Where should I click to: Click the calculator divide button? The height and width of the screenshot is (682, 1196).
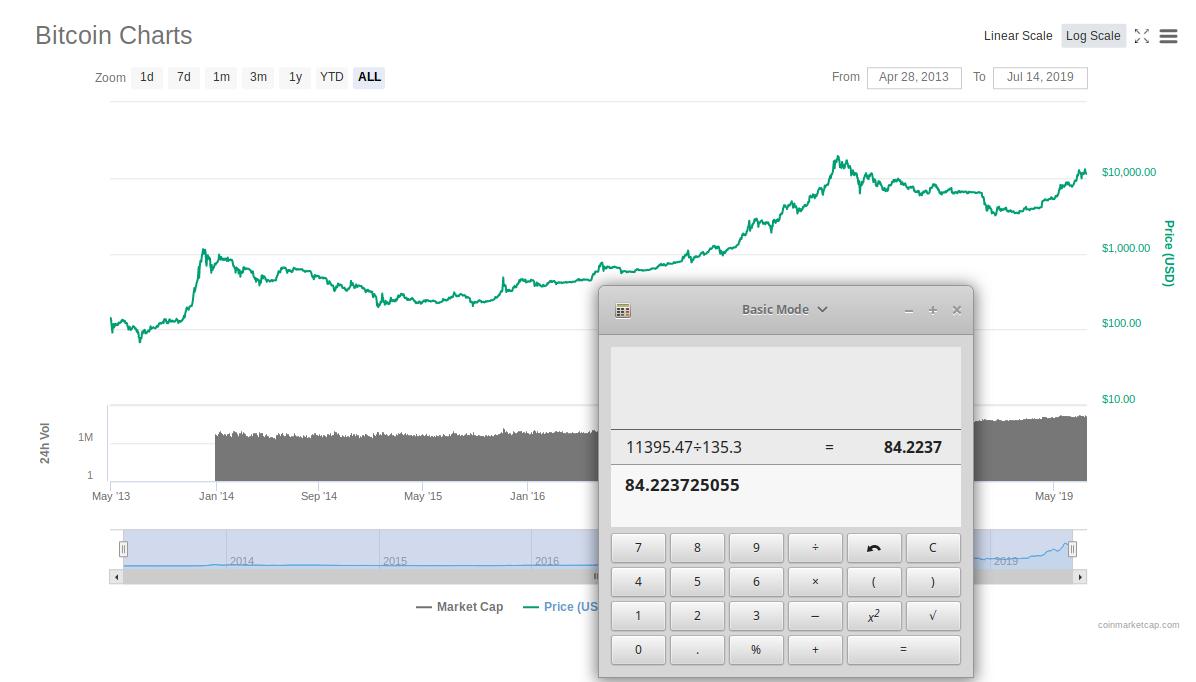point(815,548)
